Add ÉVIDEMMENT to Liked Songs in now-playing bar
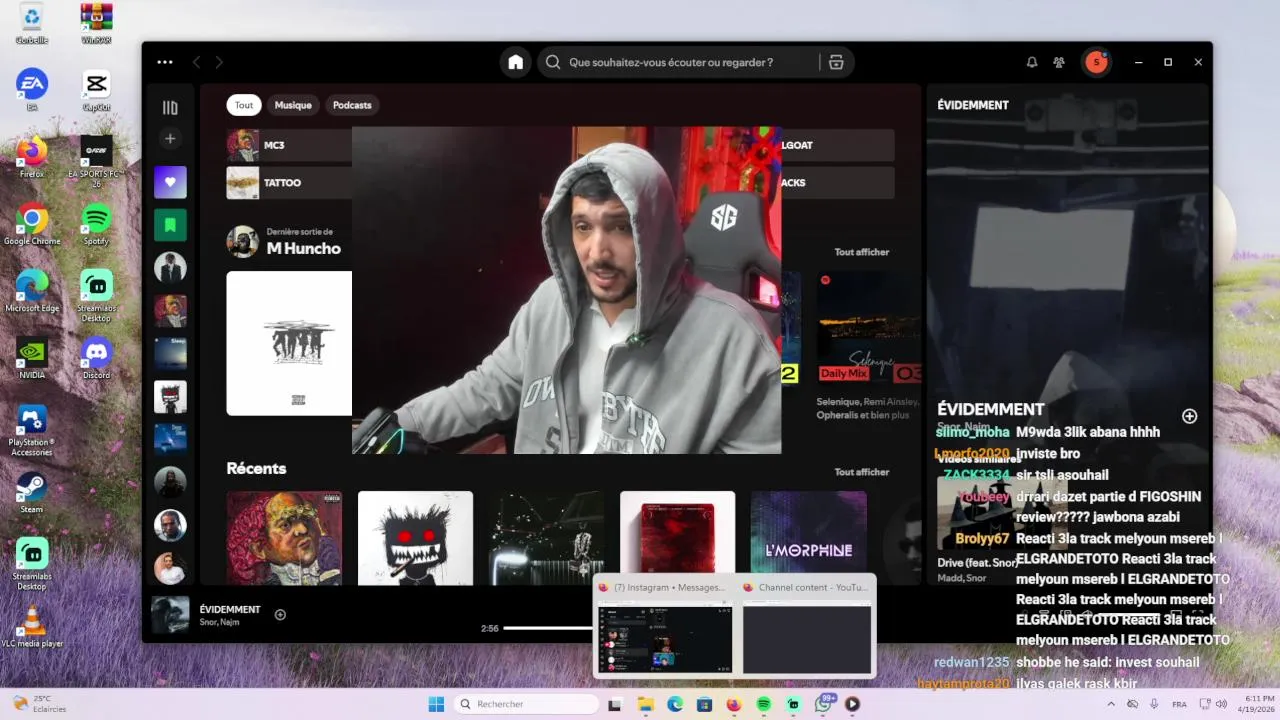The image size is (1280, 720). 280,615
